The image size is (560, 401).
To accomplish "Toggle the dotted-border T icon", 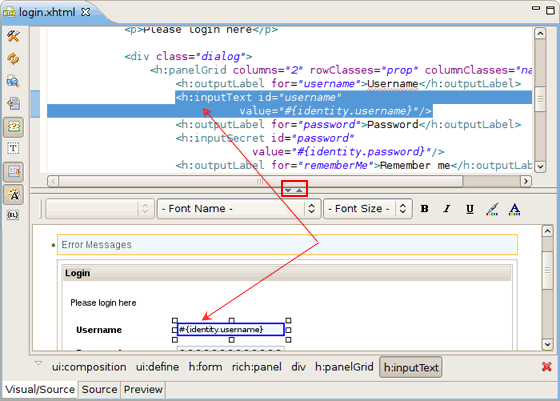I will point(13,149).
